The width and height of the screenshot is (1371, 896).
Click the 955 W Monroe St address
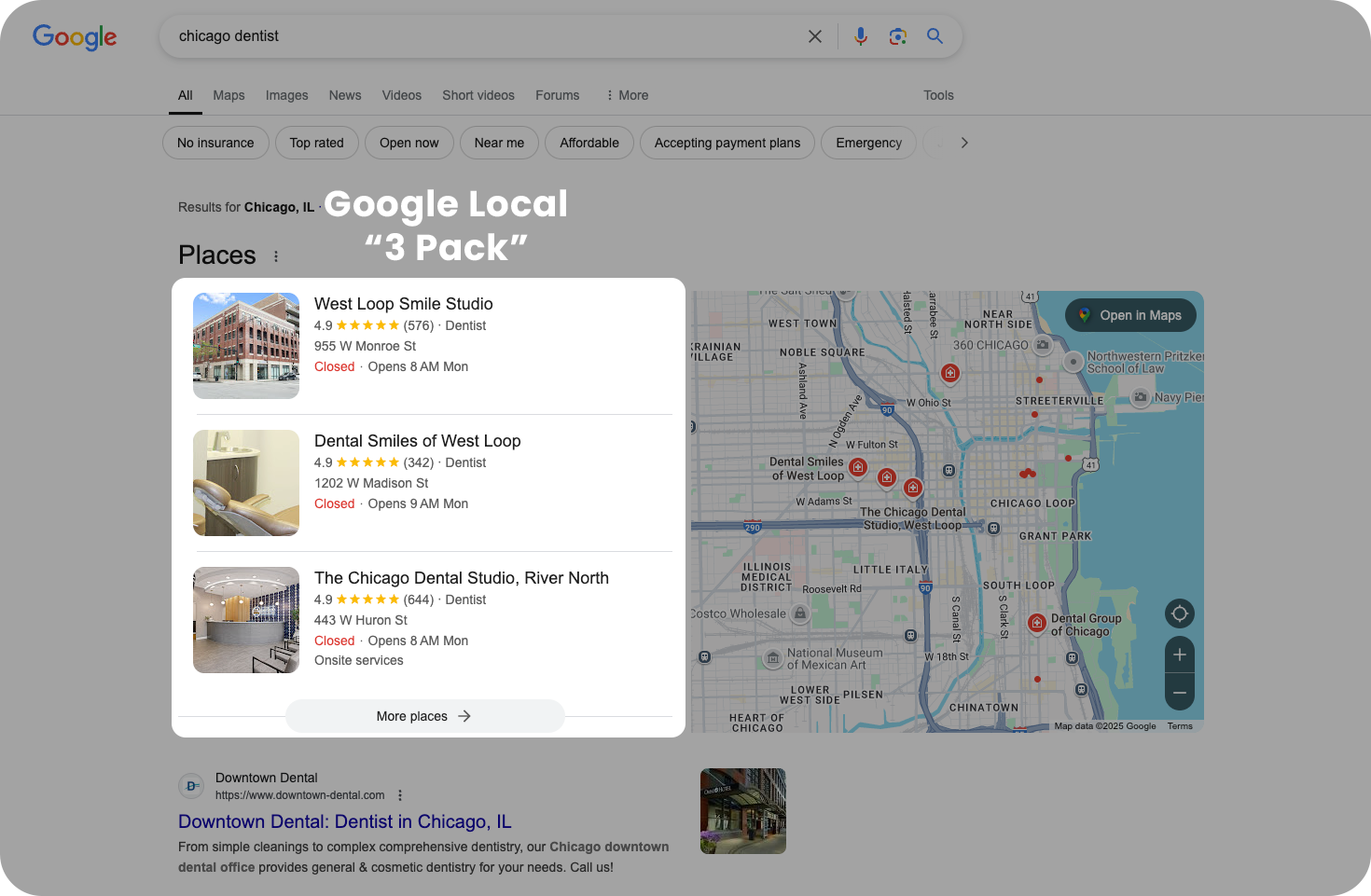(366, 346)
